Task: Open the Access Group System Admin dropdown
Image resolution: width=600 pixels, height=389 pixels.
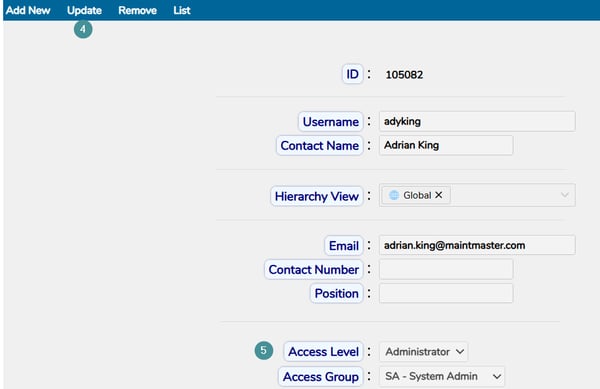Action: [442, 376]
